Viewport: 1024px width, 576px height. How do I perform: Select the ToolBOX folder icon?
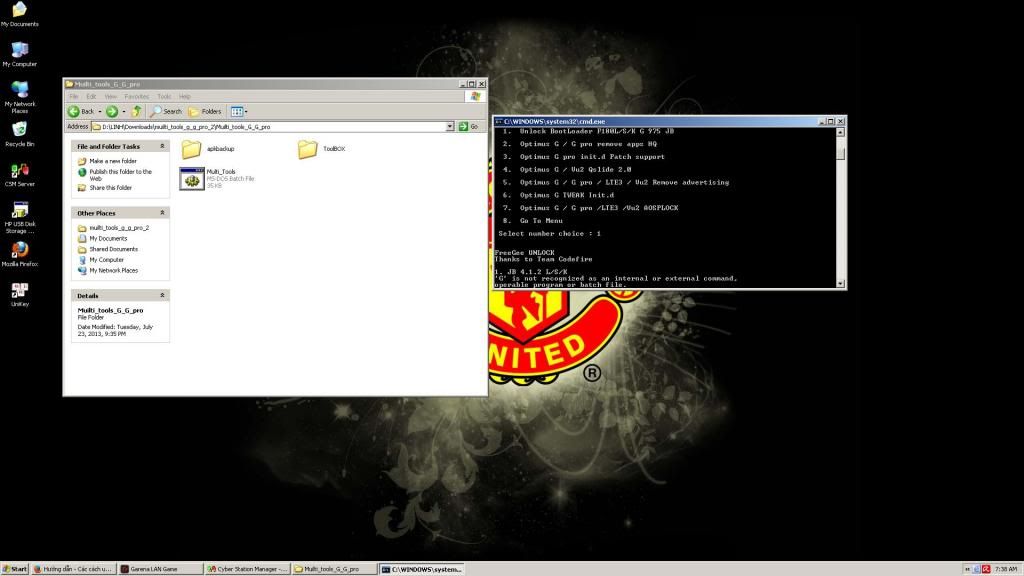(308, 149)
